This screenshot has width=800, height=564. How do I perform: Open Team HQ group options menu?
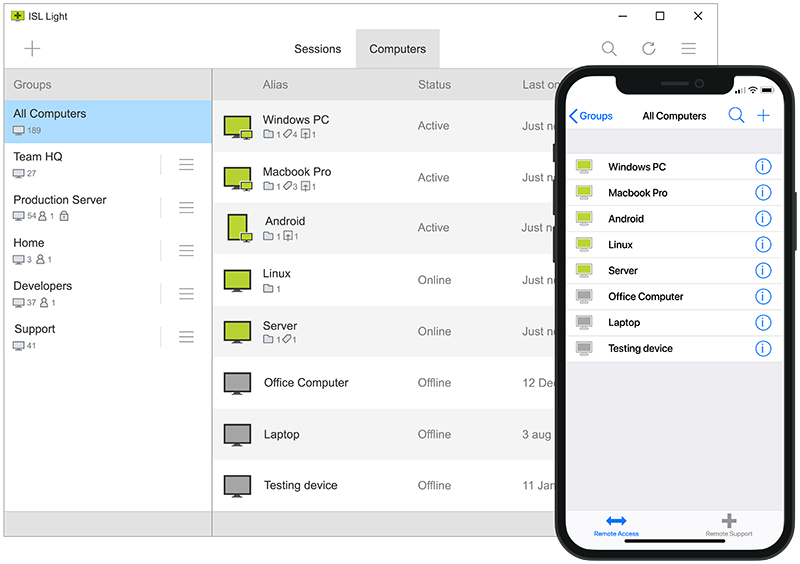186,164
